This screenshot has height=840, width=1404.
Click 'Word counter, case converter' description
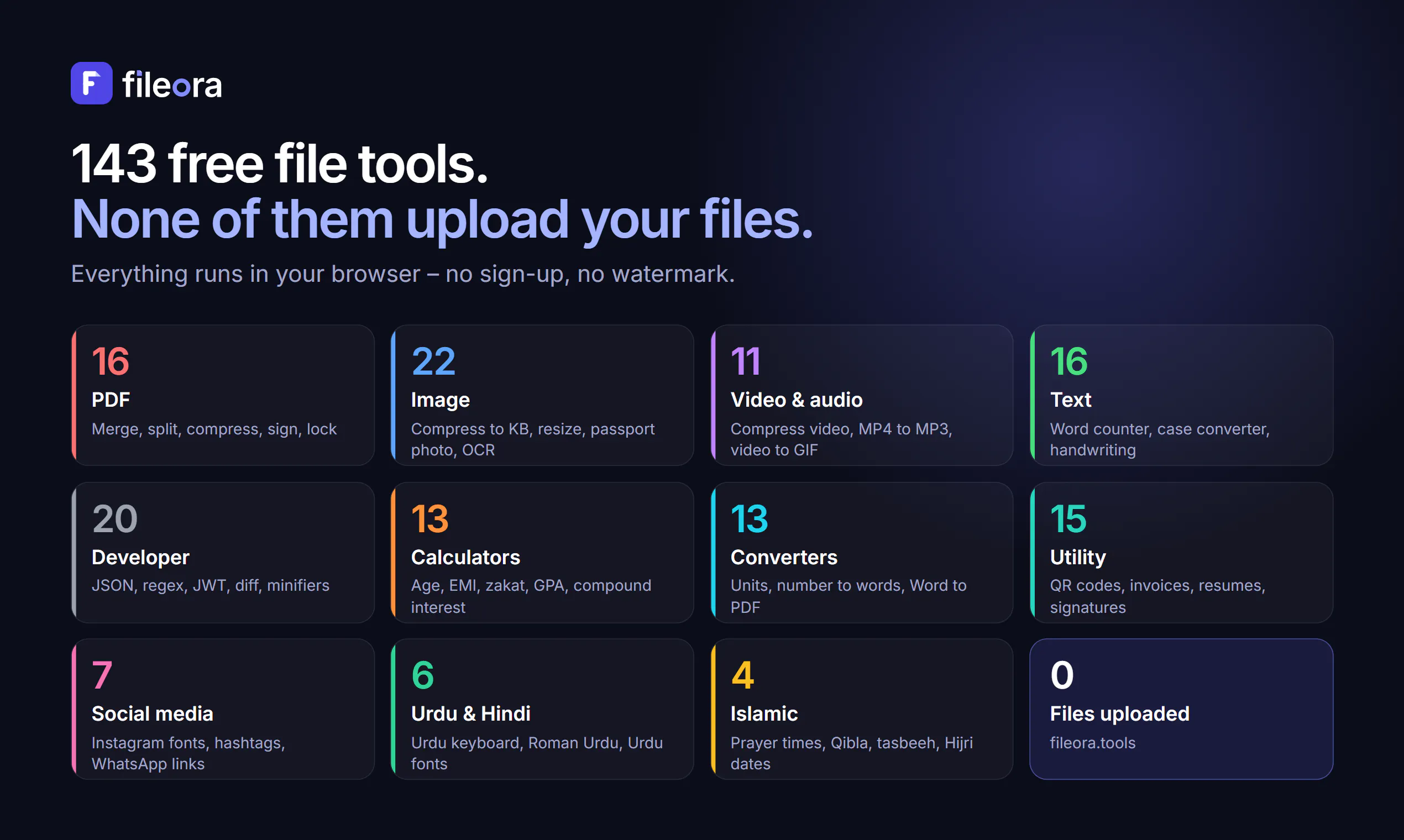[1160, 439]
